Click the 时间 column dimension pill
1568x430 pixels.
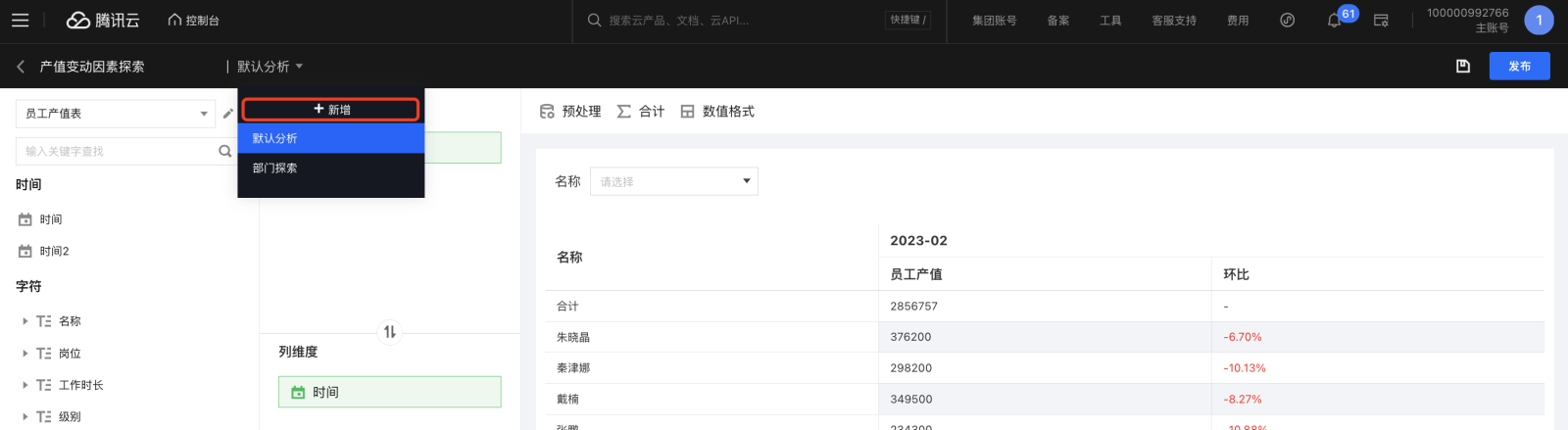(390, 392)
